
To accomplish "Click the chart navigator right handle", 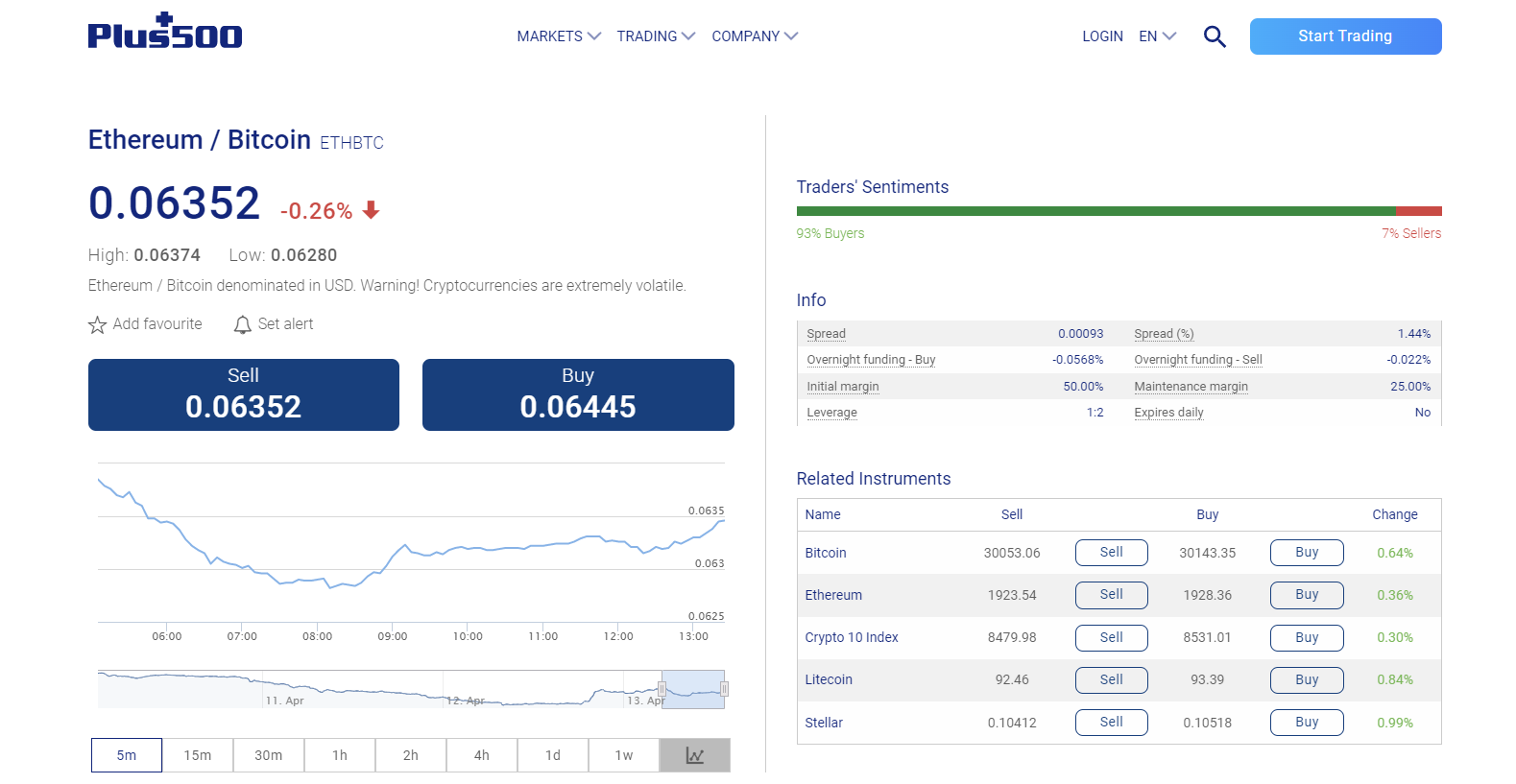I will [724, 689].
